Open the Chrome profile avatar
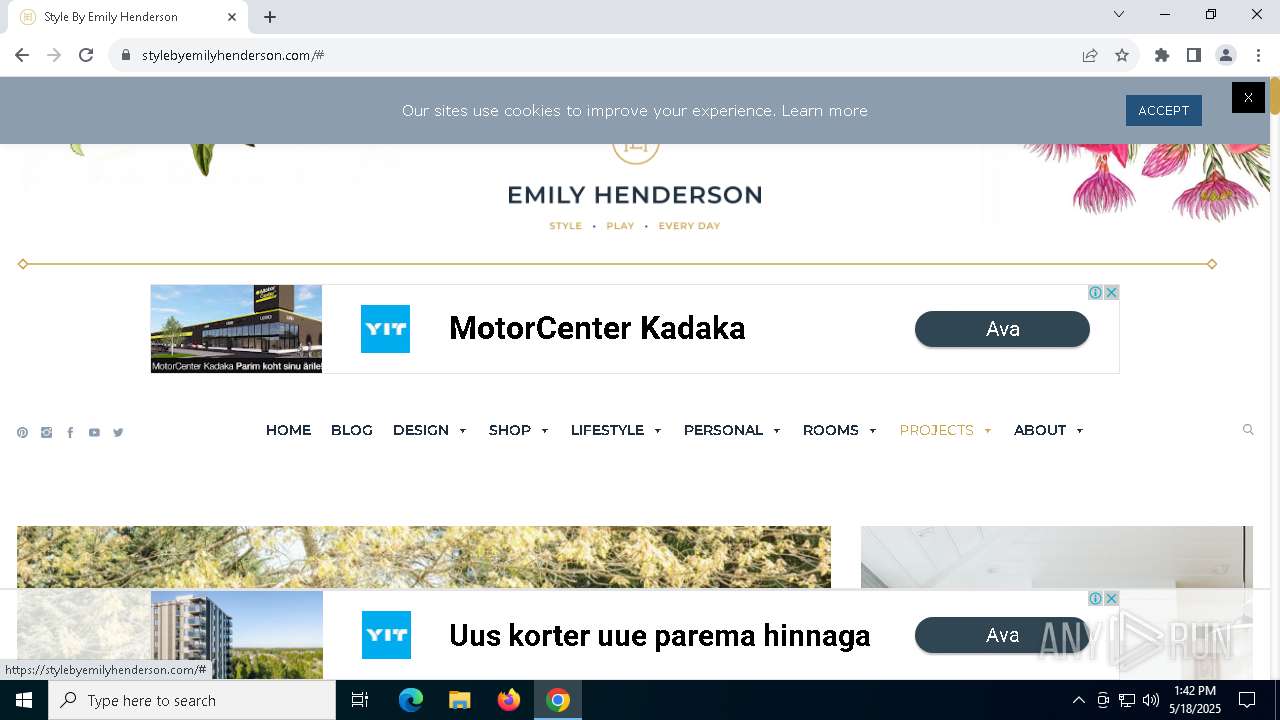The height and width of the screenshot is (720, 1280). [x=1226, y=55]
